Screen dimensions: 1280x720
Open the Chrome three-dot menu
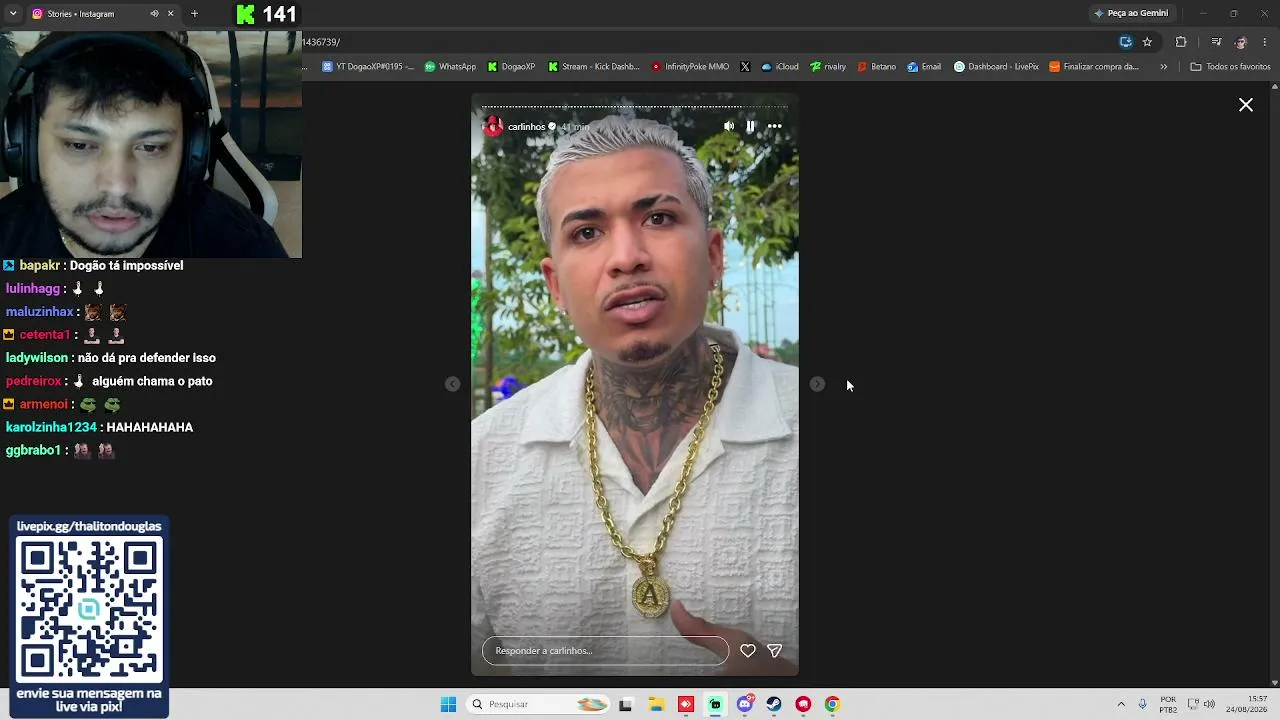click(x=1265, y=42)
